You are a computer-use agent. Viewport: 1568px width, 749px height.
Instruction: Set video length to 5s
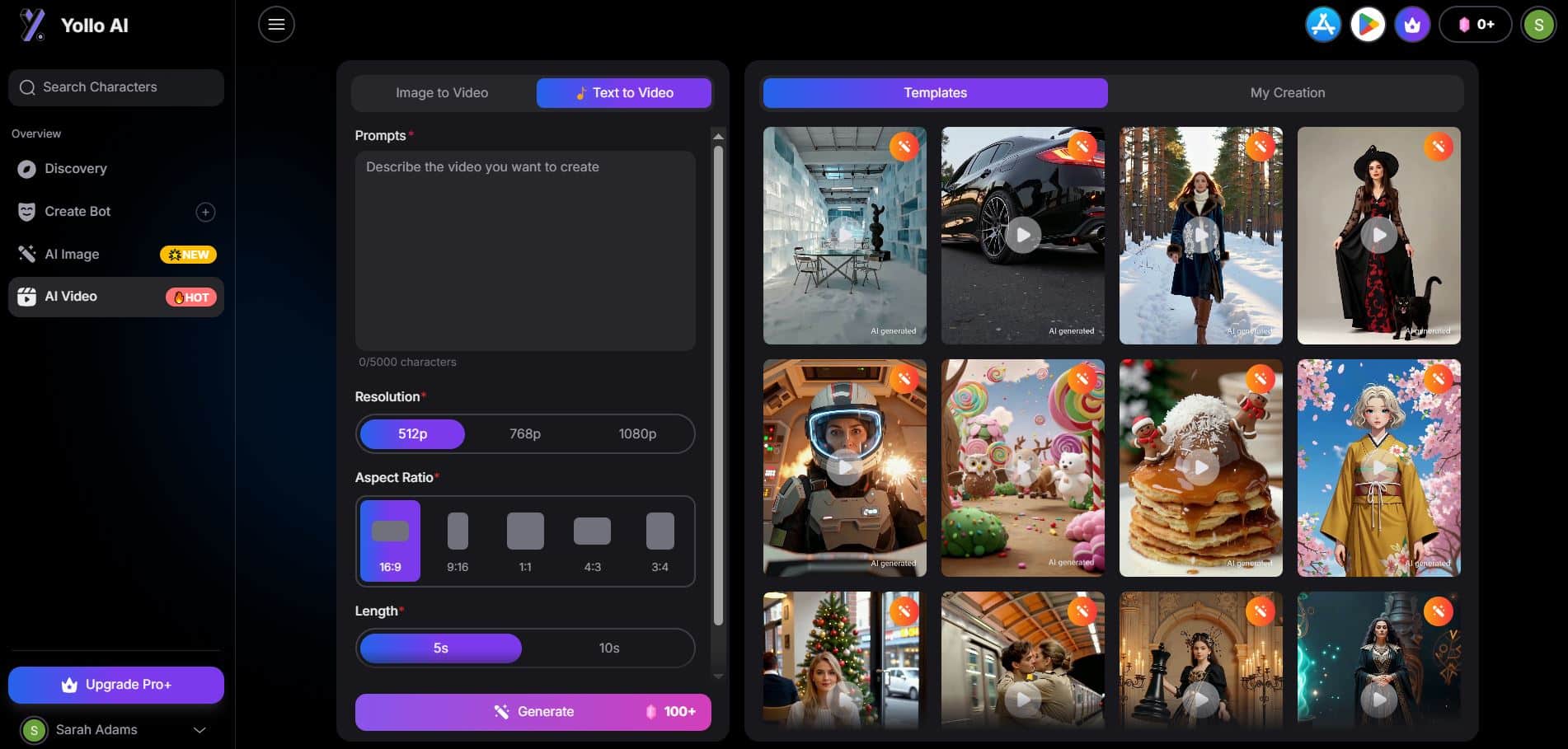pos(441,648)
